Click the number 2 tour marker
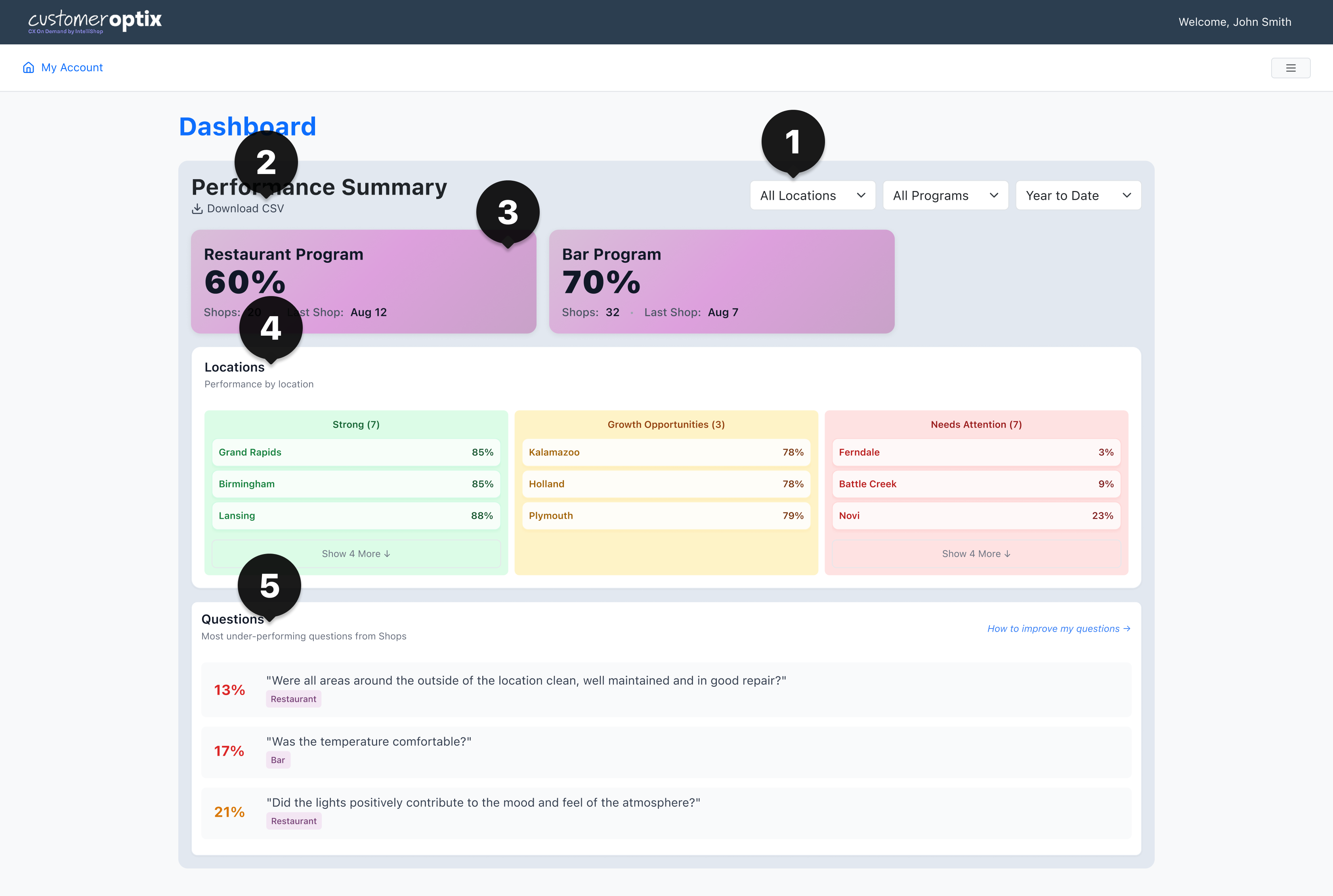Viewport: 1333px width, 896px height. (265, 162)
